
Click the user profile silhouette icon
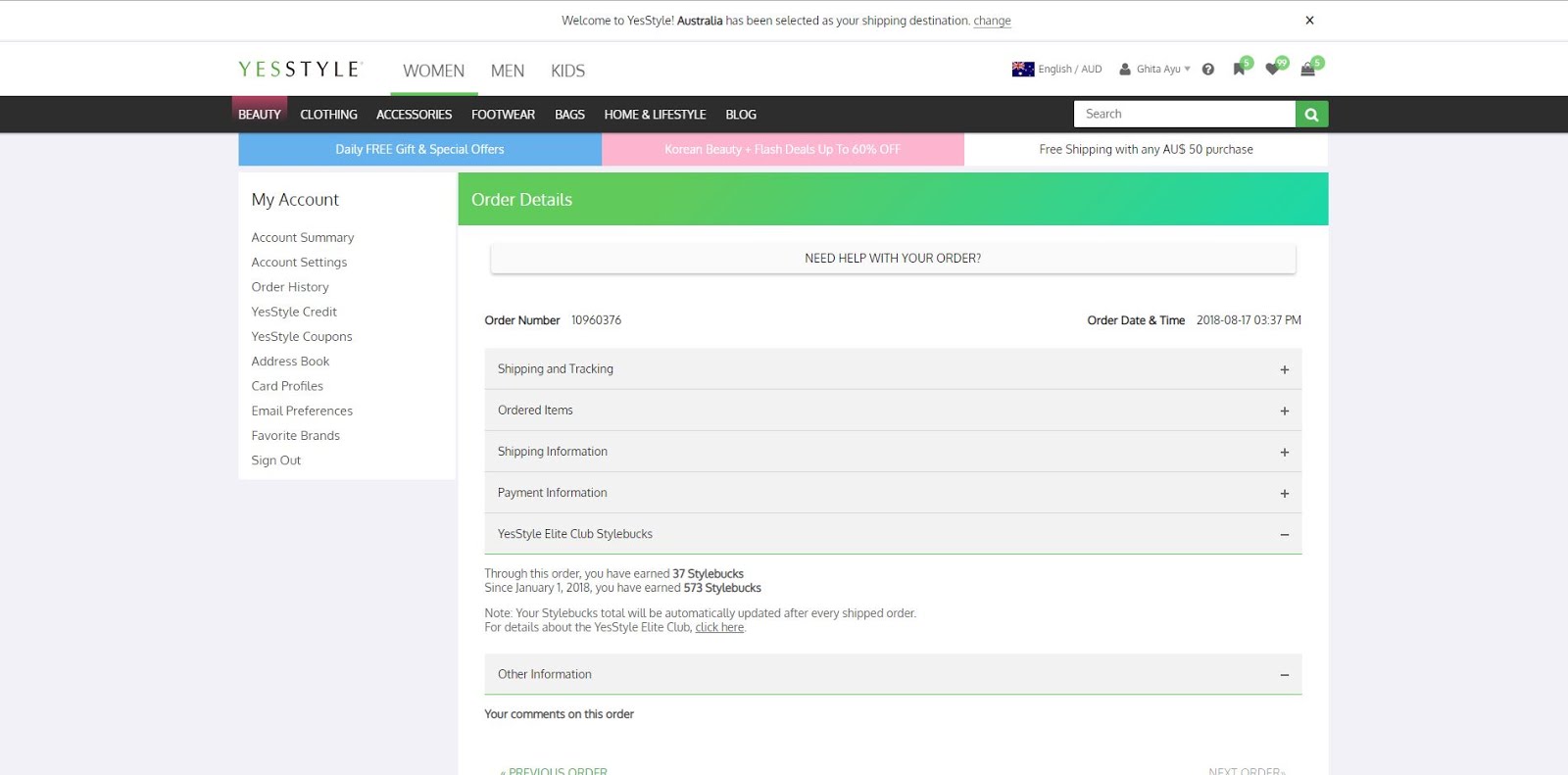click(1125, 70)
